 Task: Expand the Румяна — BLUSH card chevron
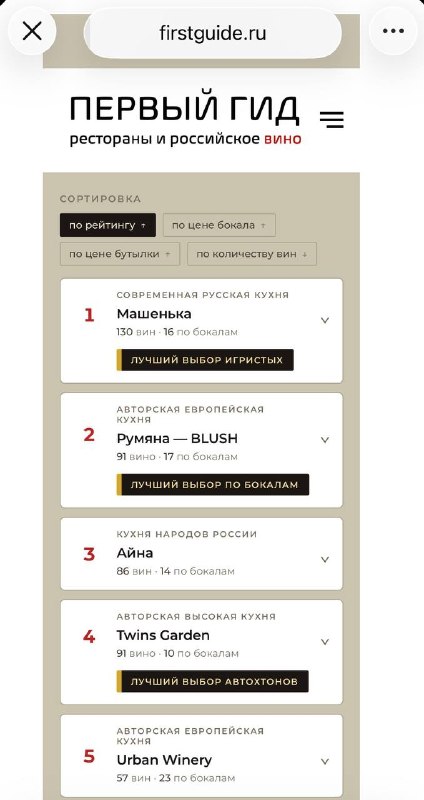pyautogui.click(x=325, y=440)
